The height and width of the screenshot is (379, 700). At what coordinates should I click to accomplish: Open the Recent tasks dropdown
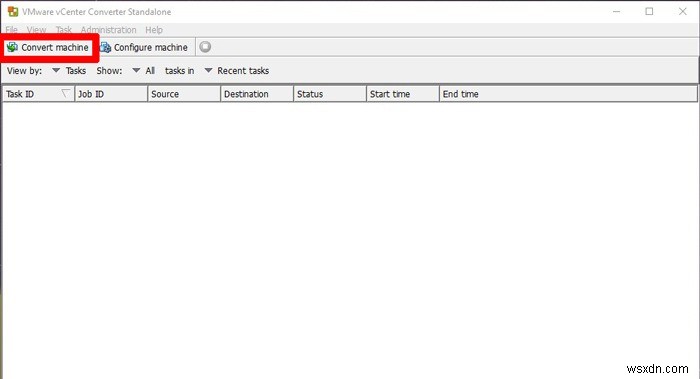click(x=237, y=71)
